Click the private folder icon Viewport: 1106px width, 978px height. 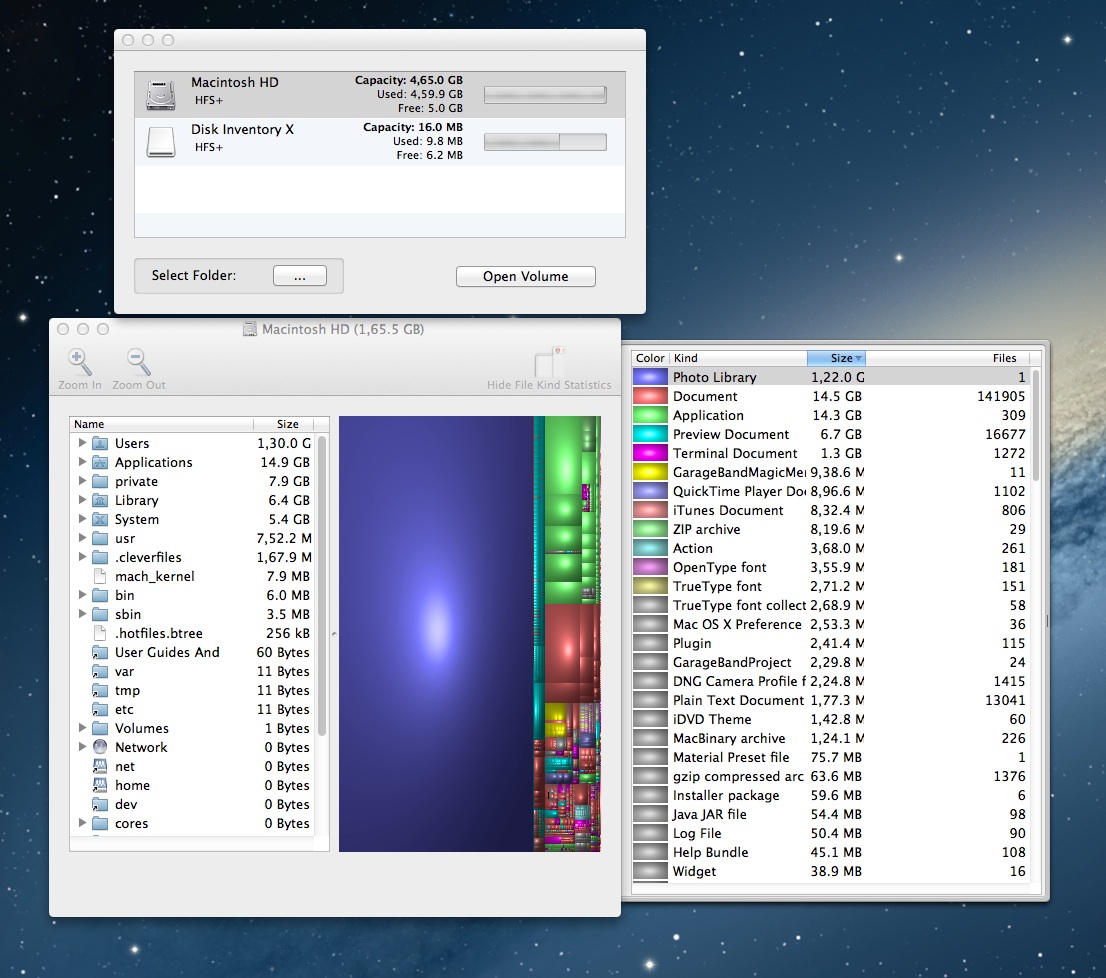[100, 482]
